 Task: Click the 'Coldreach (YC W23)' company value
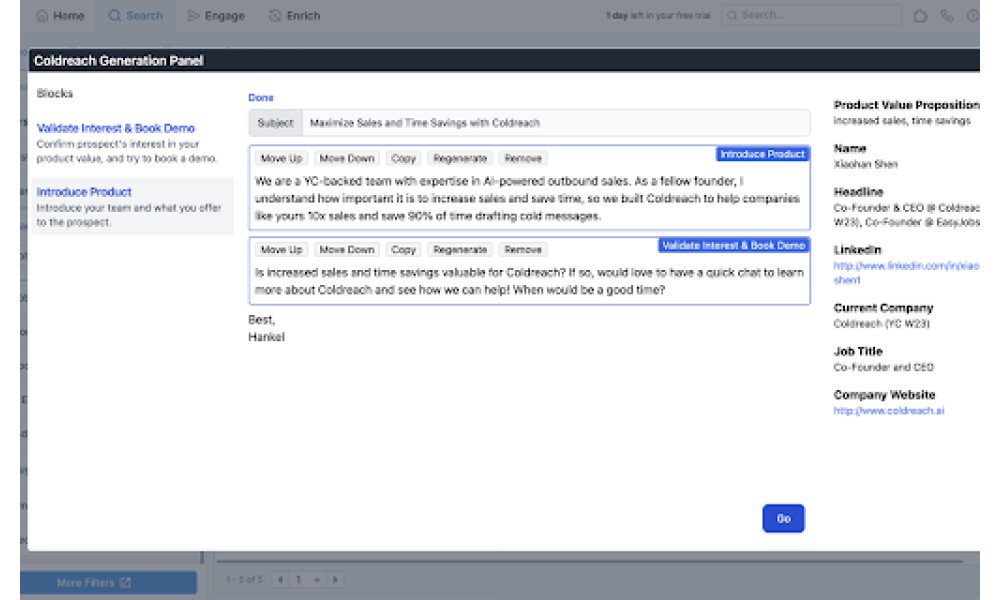click(x=881, y=324)
